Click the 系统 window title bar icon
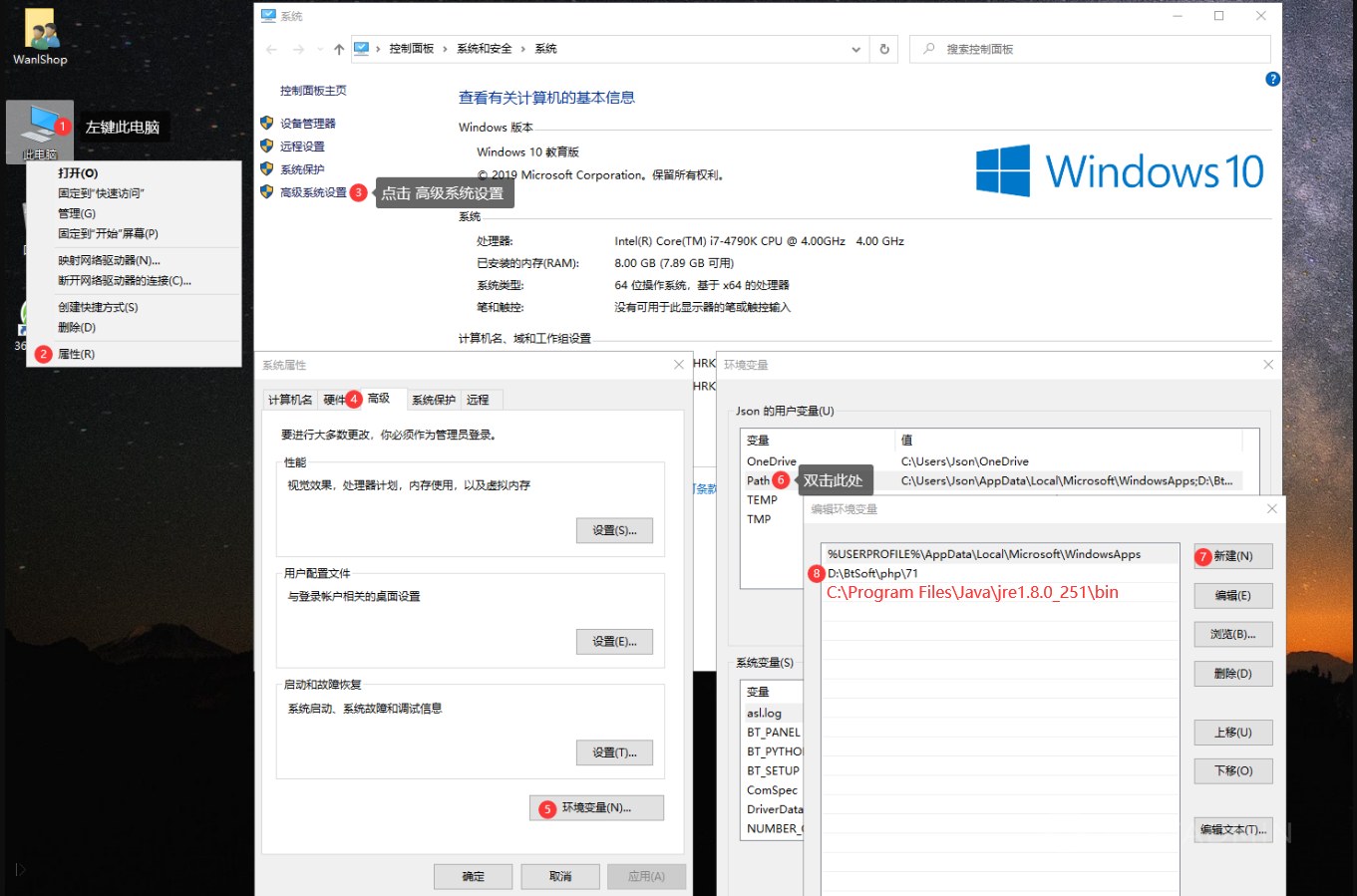 (268, 16)
